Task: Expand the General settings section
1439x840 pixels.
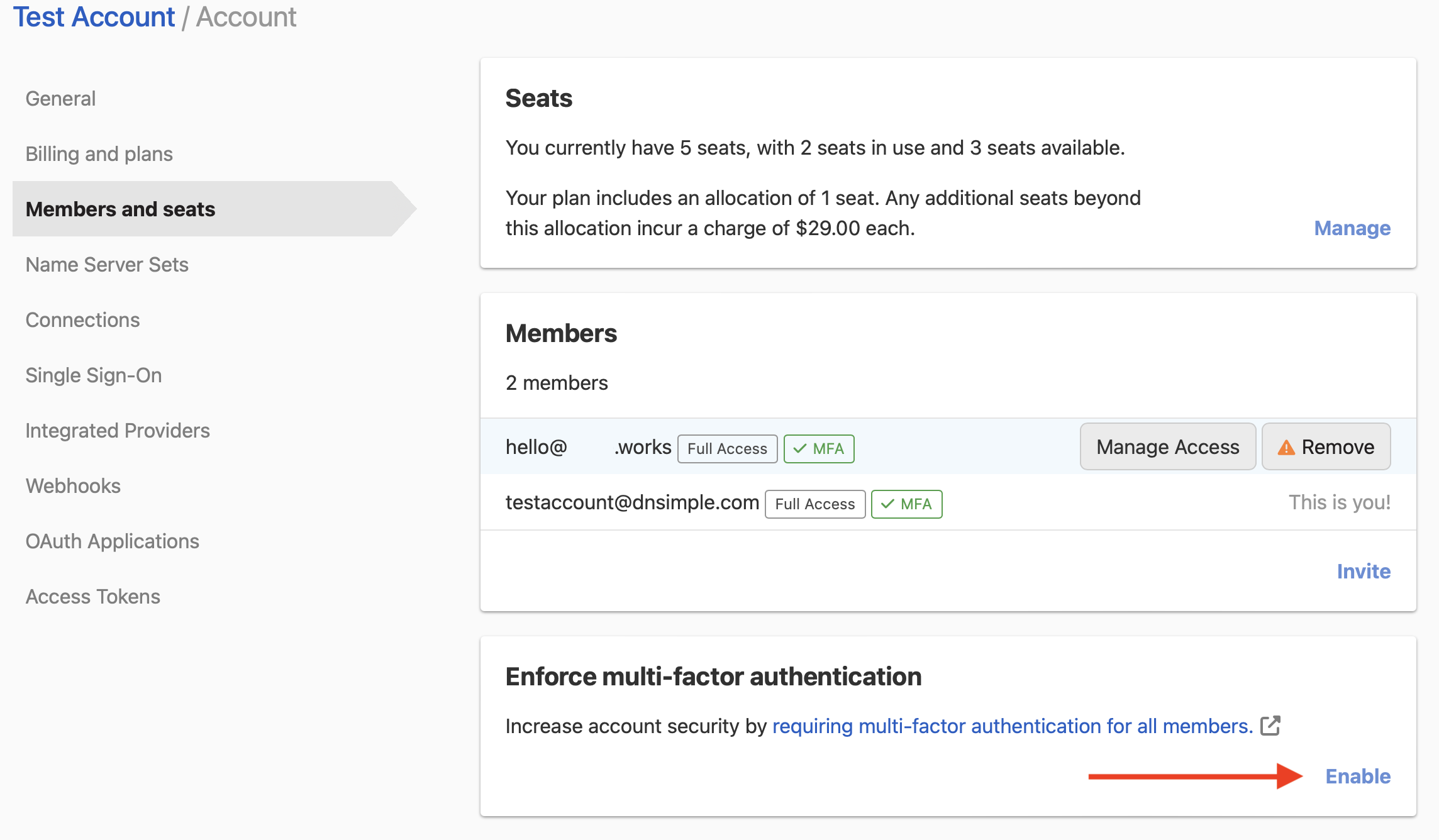Action: (60, 97)
